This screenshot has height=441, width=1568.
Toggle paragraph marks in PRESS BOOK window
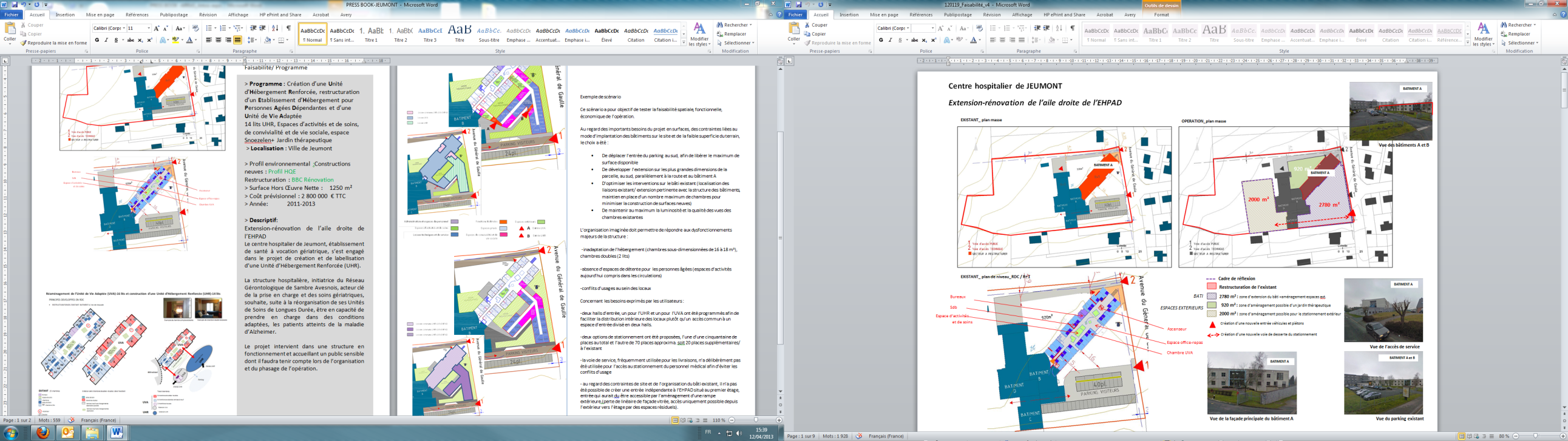288,28
